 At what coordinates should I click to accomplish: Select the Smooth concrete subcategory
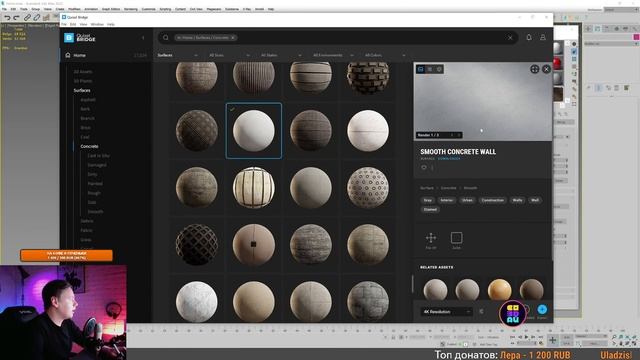point(95,211)
